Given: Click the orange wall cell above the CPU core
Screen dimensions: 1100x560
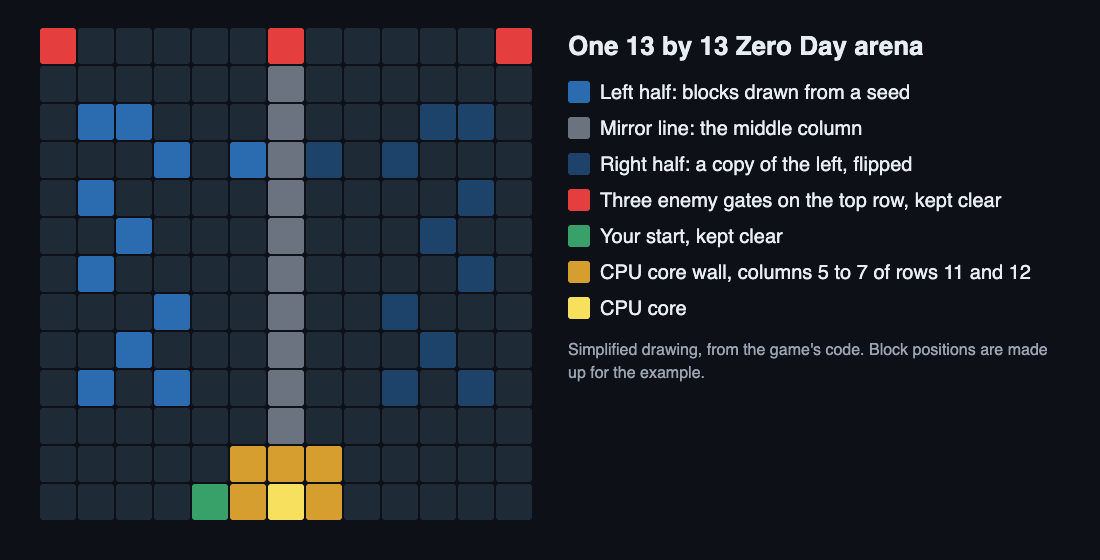Looking at the screenshot, I should pyautogui.click(x=286, y=464).
